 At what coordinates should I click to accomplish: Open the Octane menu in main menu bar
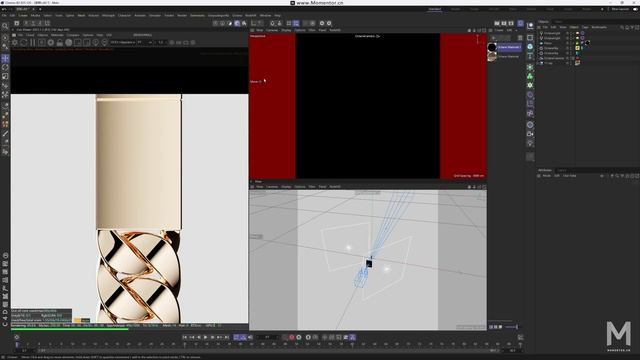(237, 16)
